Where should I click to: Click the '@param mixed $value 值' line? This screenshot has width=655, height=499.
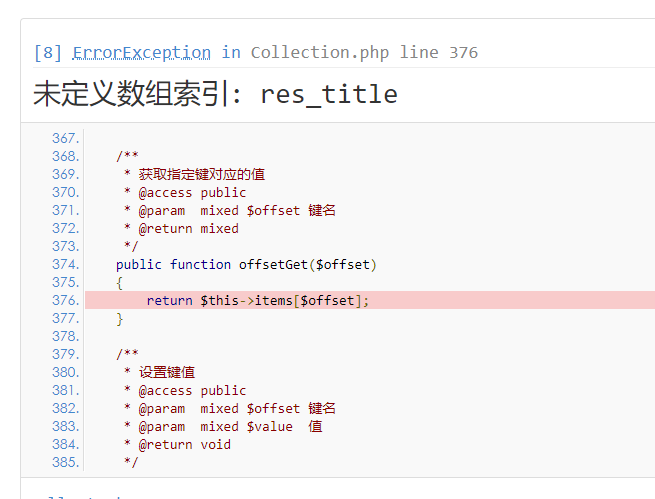coord(230,426)
